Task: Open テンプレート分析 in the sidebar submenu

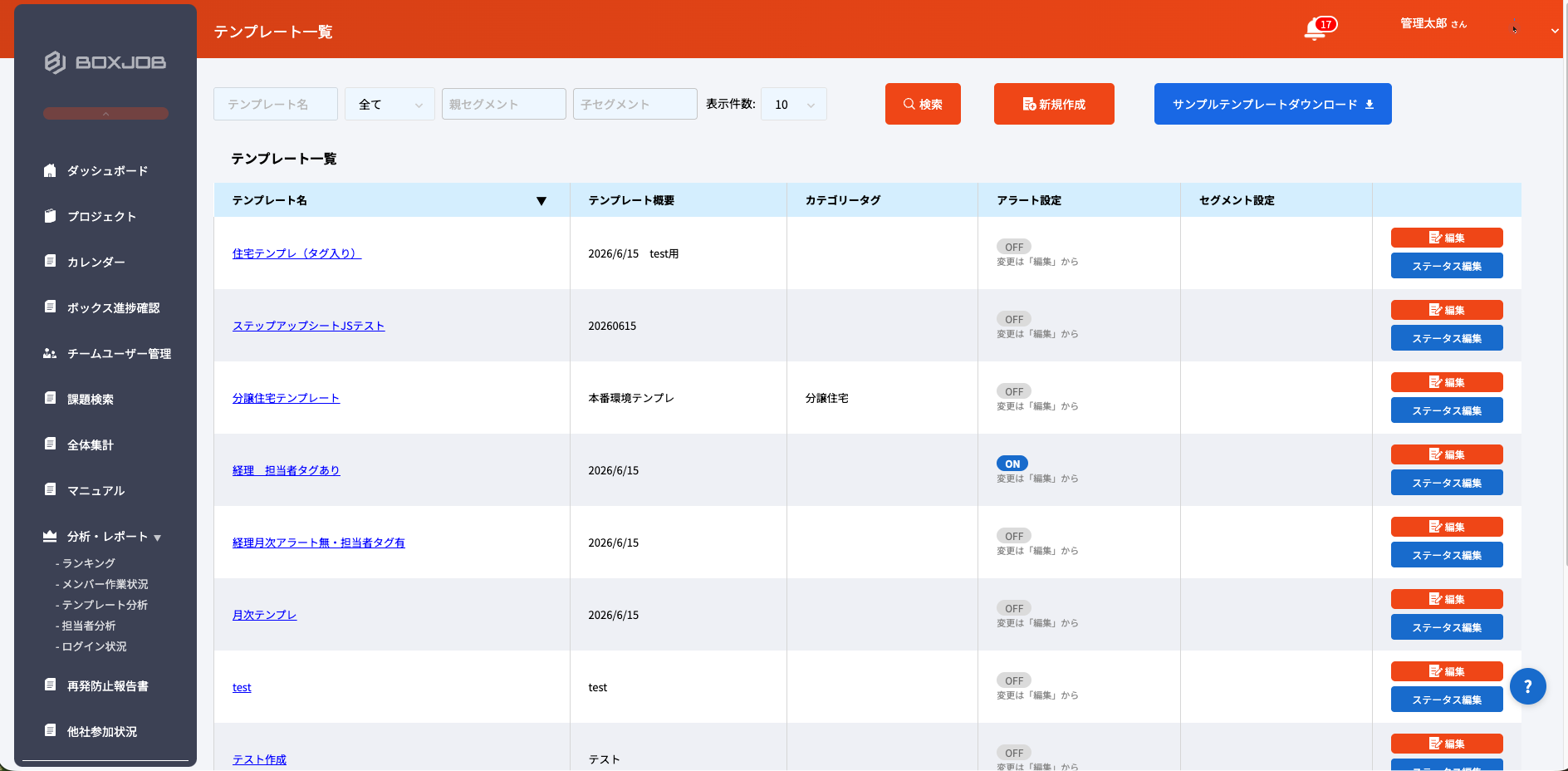Action: click(105, 605)
